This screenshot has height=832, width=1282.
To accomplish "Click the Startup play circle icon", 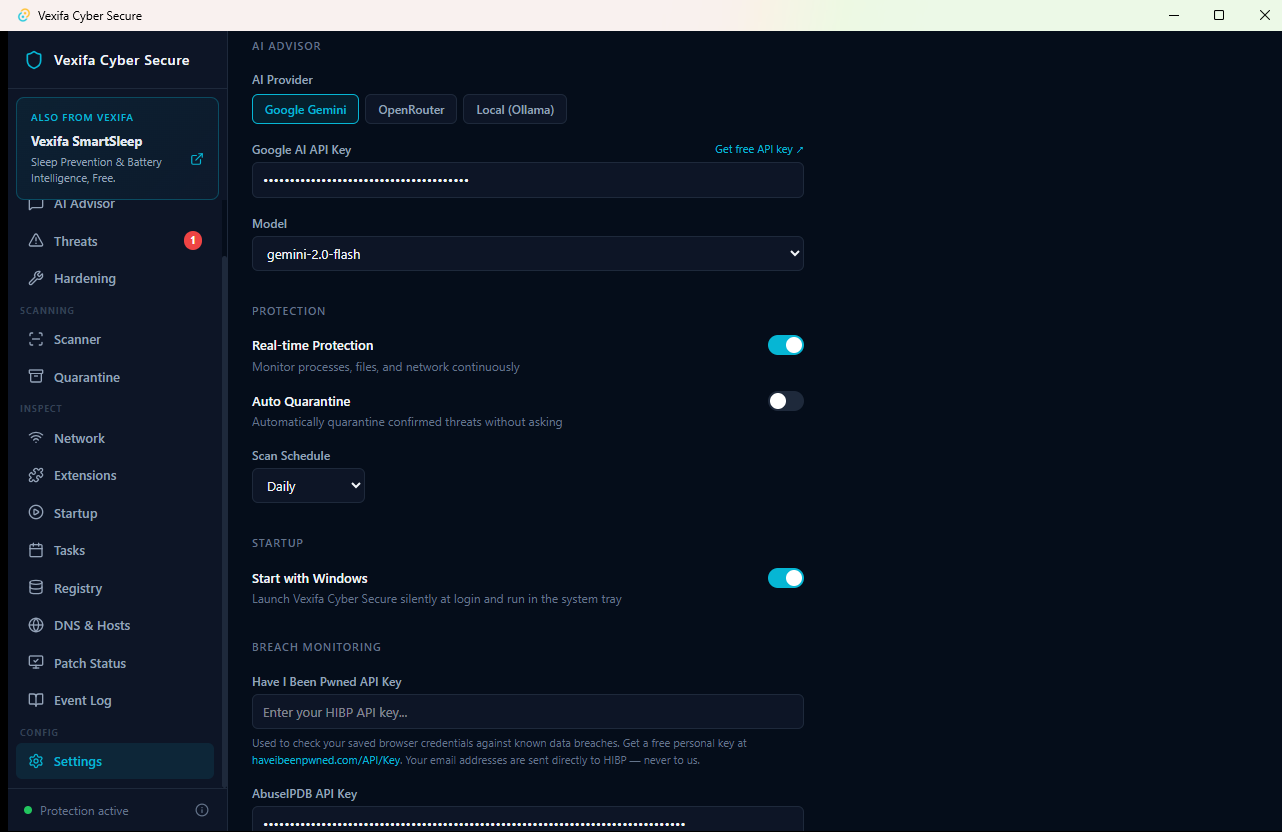I will [x=36, y=513].
